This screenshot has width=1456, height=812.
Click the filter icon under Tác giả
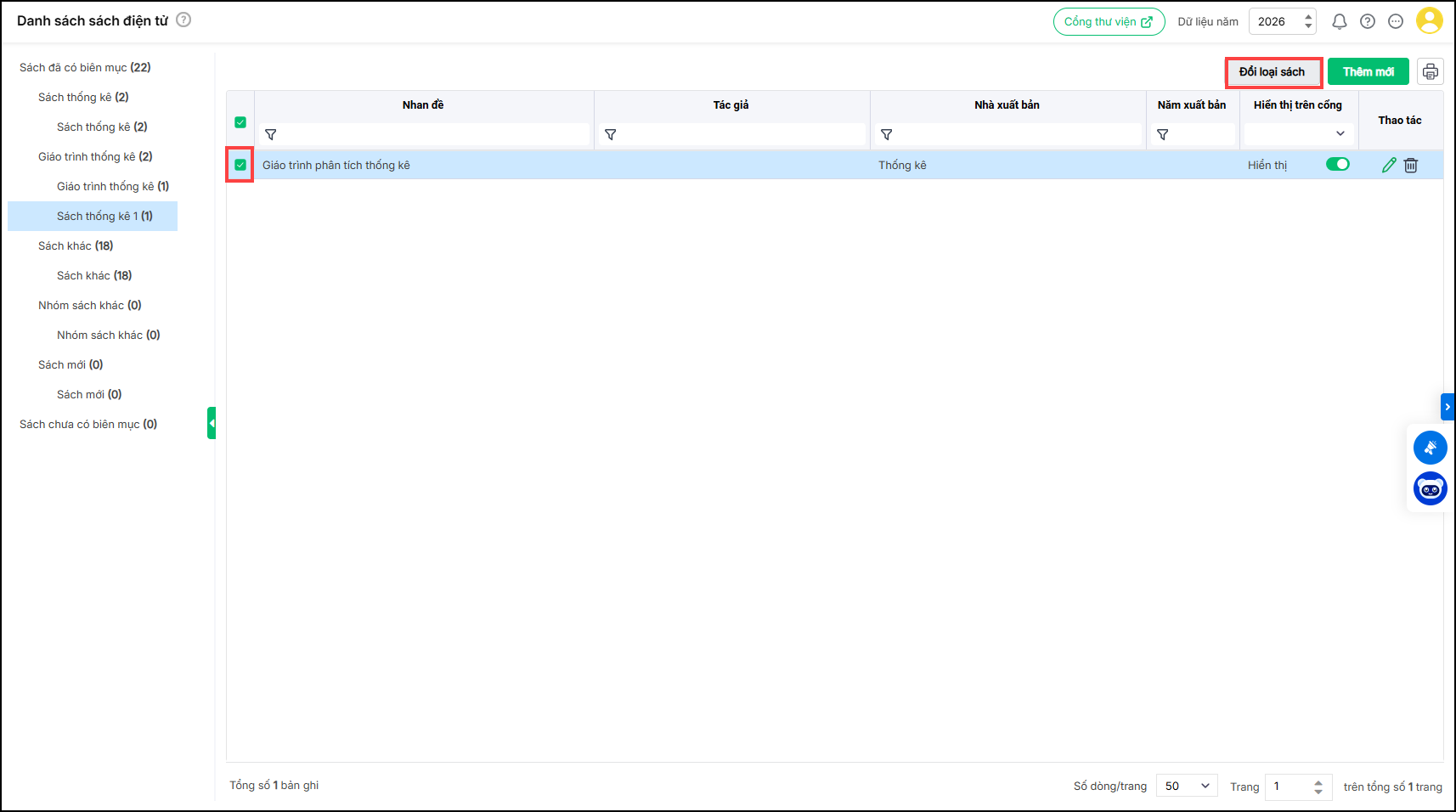click(x=610, y=135)
